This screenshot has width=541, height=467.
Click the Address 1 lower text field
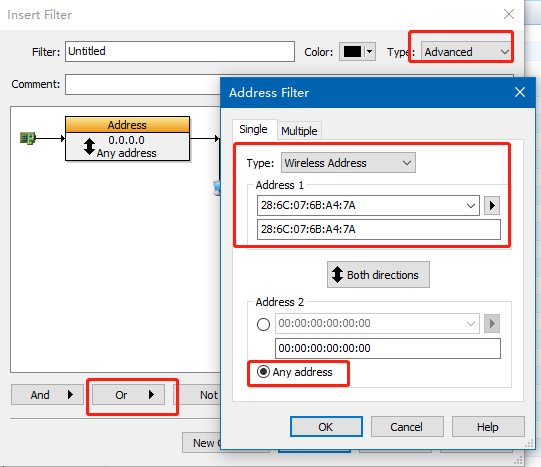pyautogui.click(x=378, y=229)
